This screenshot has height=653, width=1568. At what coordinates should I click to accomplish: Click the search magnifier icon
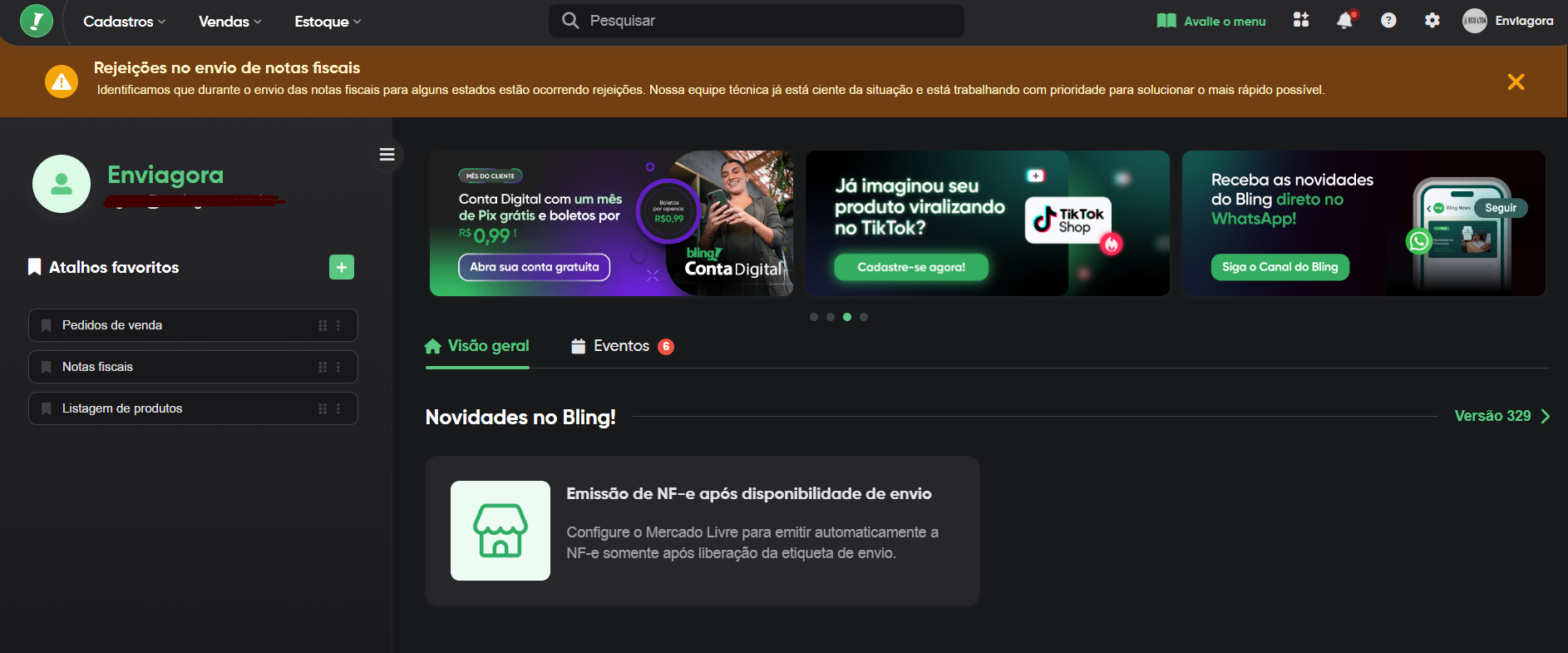(570, 21)
